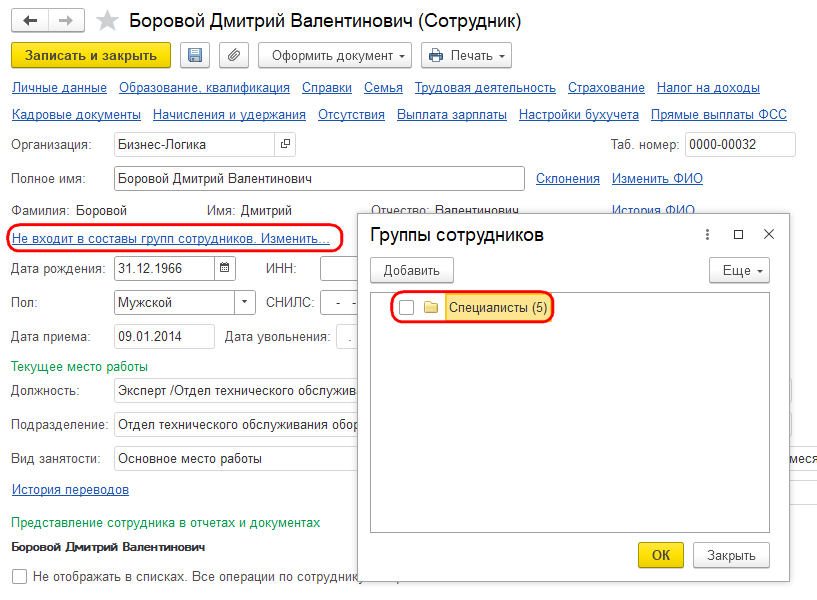Tick the checkbox next to Специалисты (5)
Viewport: 817px width, 600px height.
click(x=406, y=307)
